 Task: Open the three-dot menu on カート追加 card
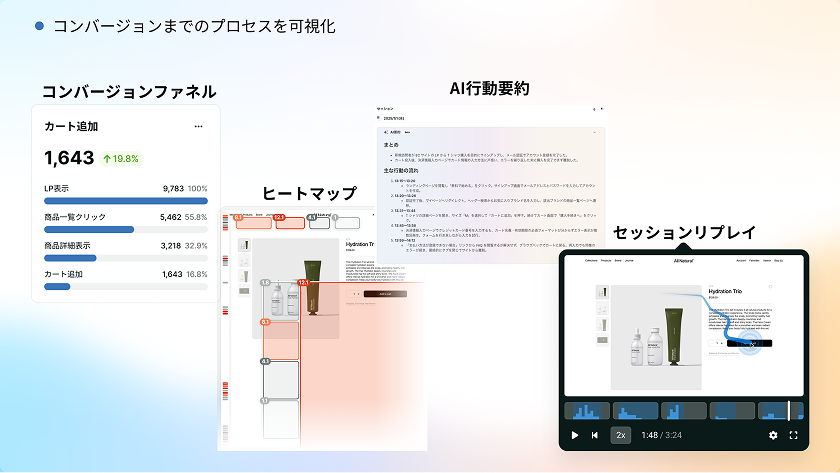[x=198, y=127]
